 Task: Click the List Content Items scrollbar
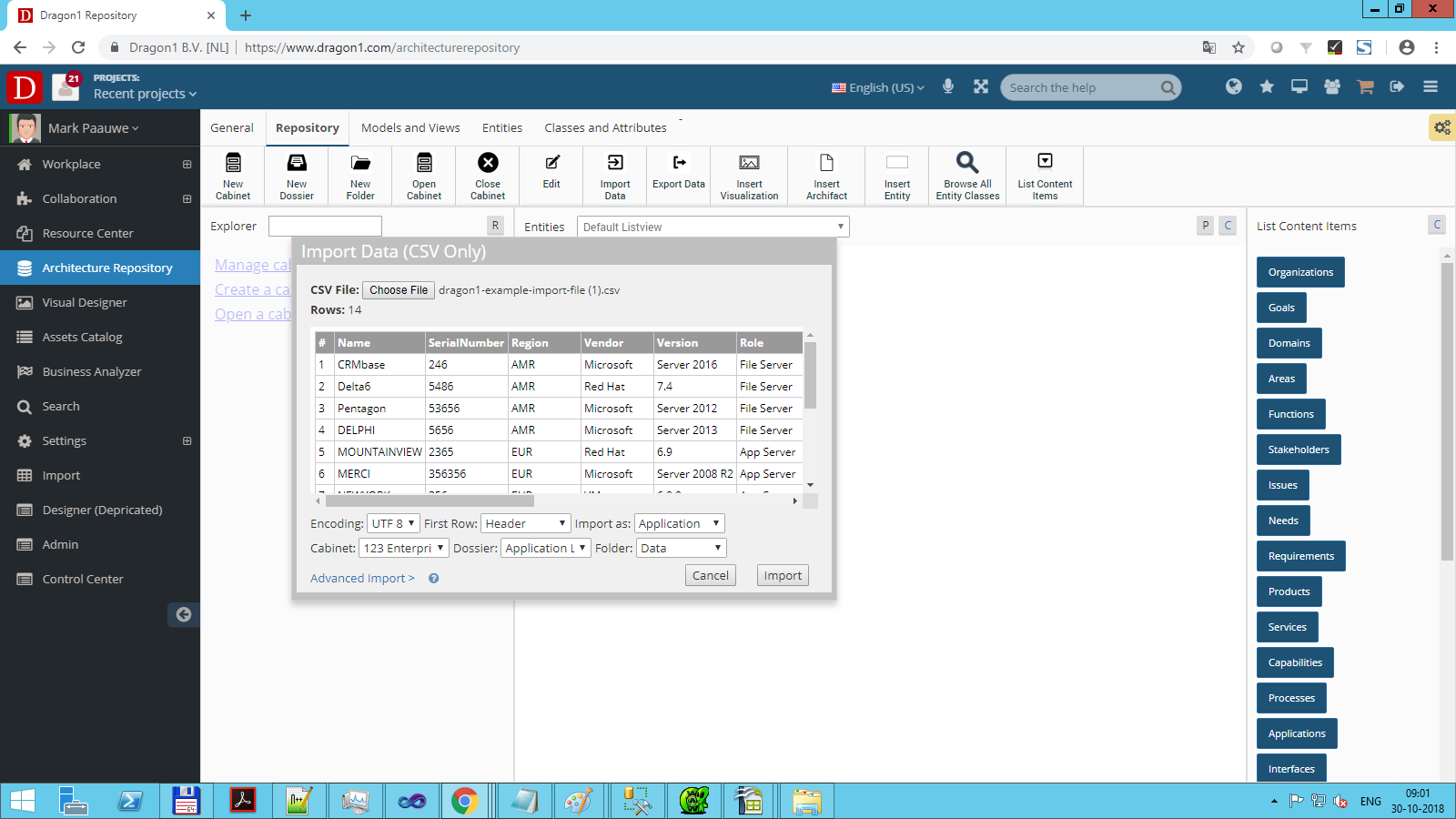click(1447, 411)
